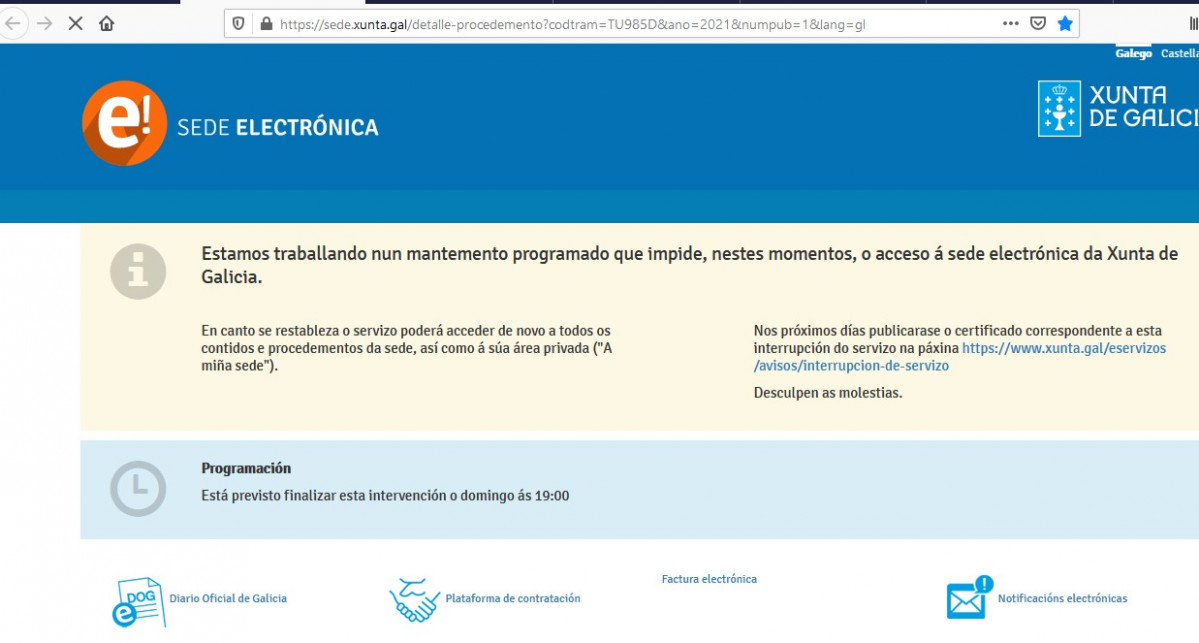Switch language to Castellano
Image resolution: width=1199 pixels, height=643 pixels.
(x=1179, y=54)
